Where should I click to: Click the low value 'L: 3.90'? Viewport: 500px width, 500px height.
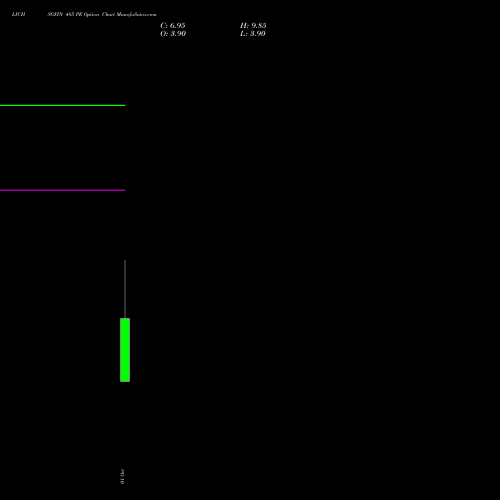click(253, 34)
